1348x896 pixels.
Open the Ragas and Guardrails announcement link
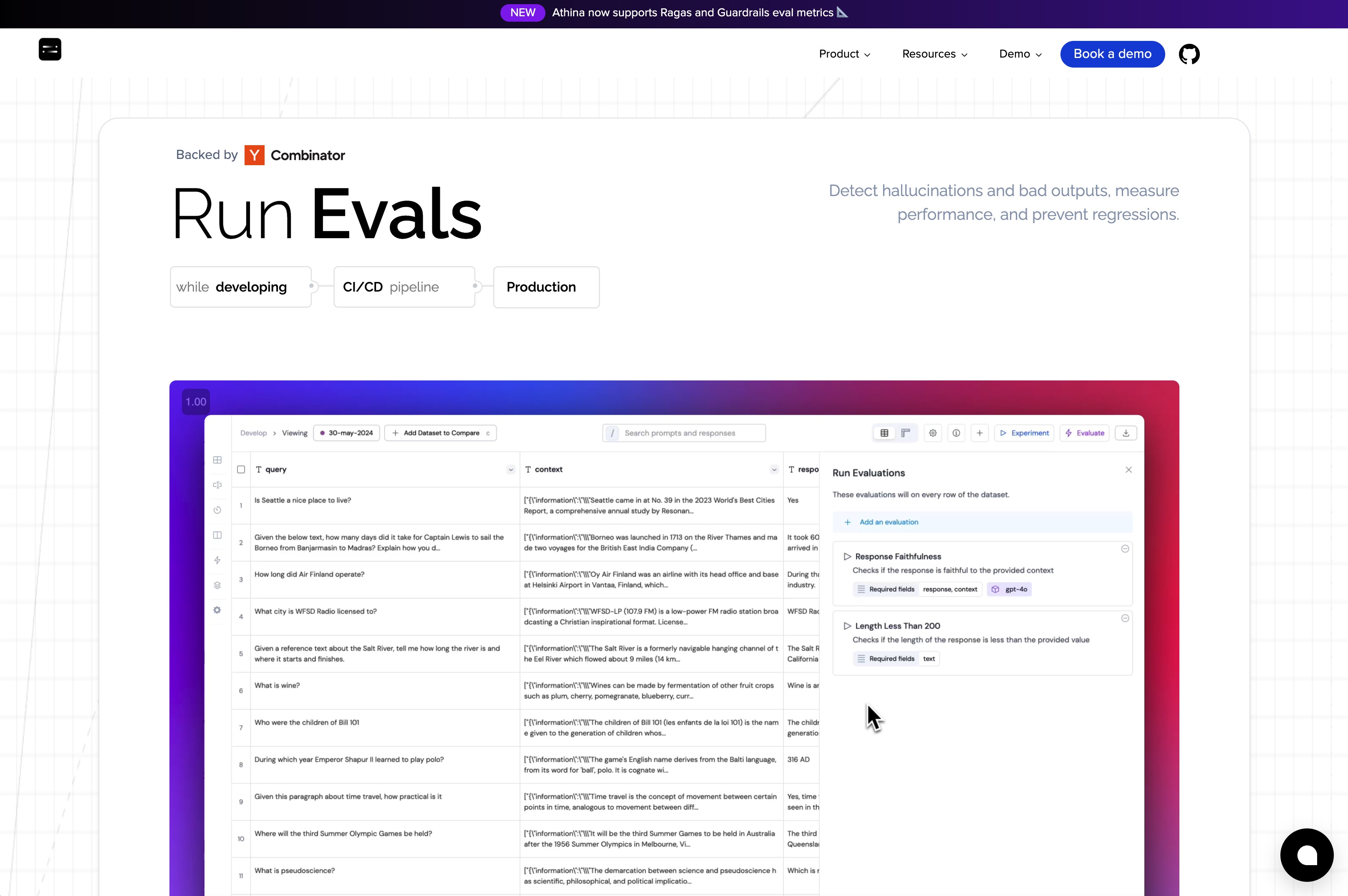point(692,13)
